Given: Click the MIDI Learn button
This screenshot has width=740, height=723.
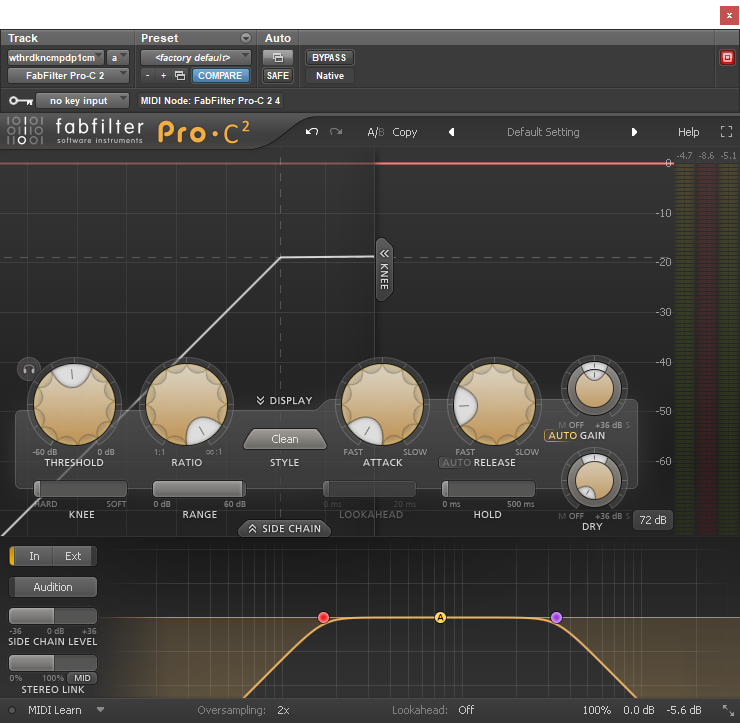Looking at the screenshot, I should pos(55,710).
